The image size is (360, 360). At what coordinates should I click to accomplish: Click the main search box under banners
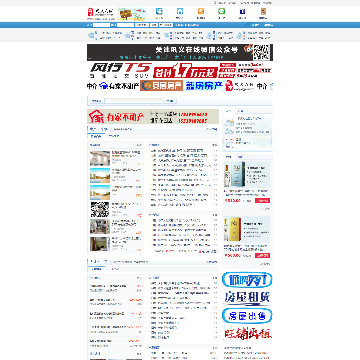(x=134, y=101)
